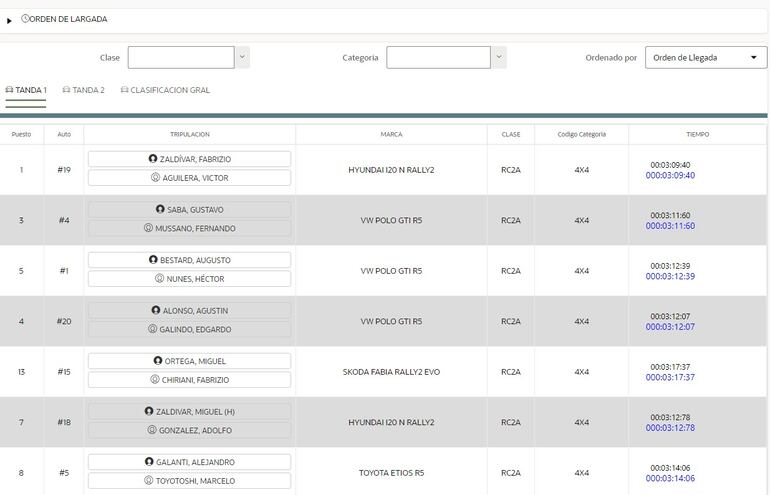Click the co-driver icon beside Toyotoshi, Marcelo
The height and width of the screenshot is (495, 770).
(x=150, y=481)
